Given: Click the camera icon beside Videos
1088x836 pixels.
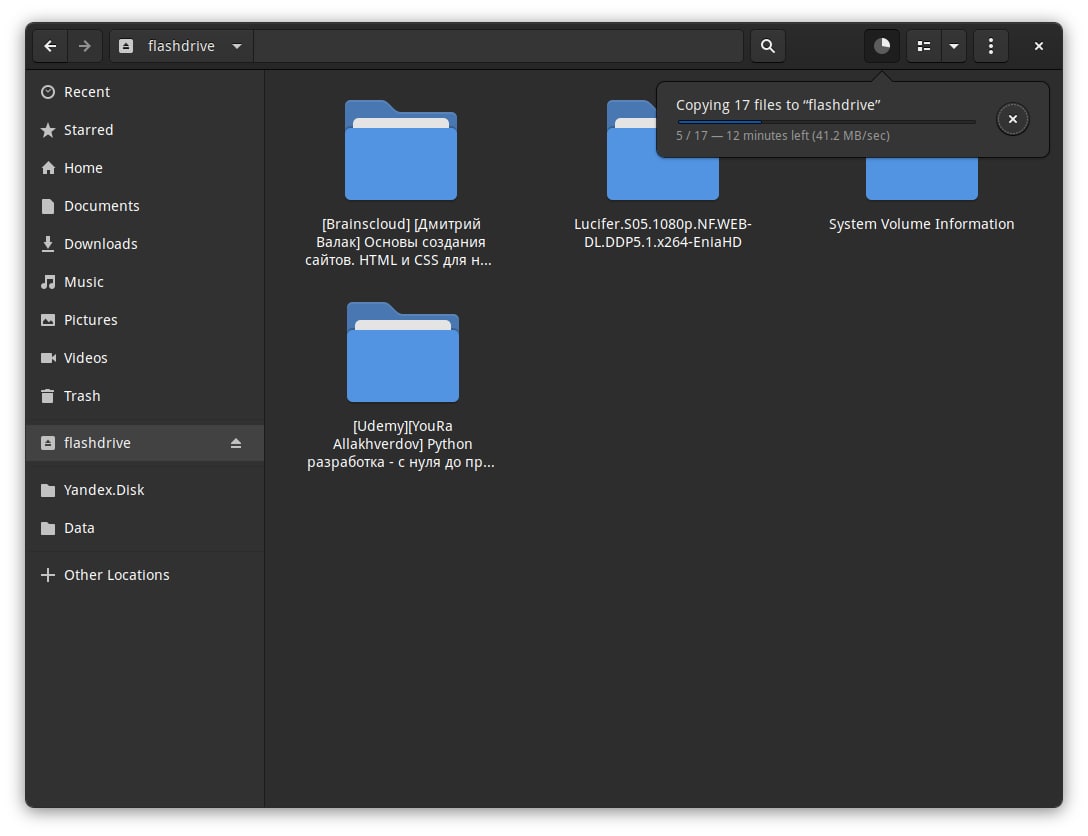Looking at the screenshot, I should click(48, 358).
